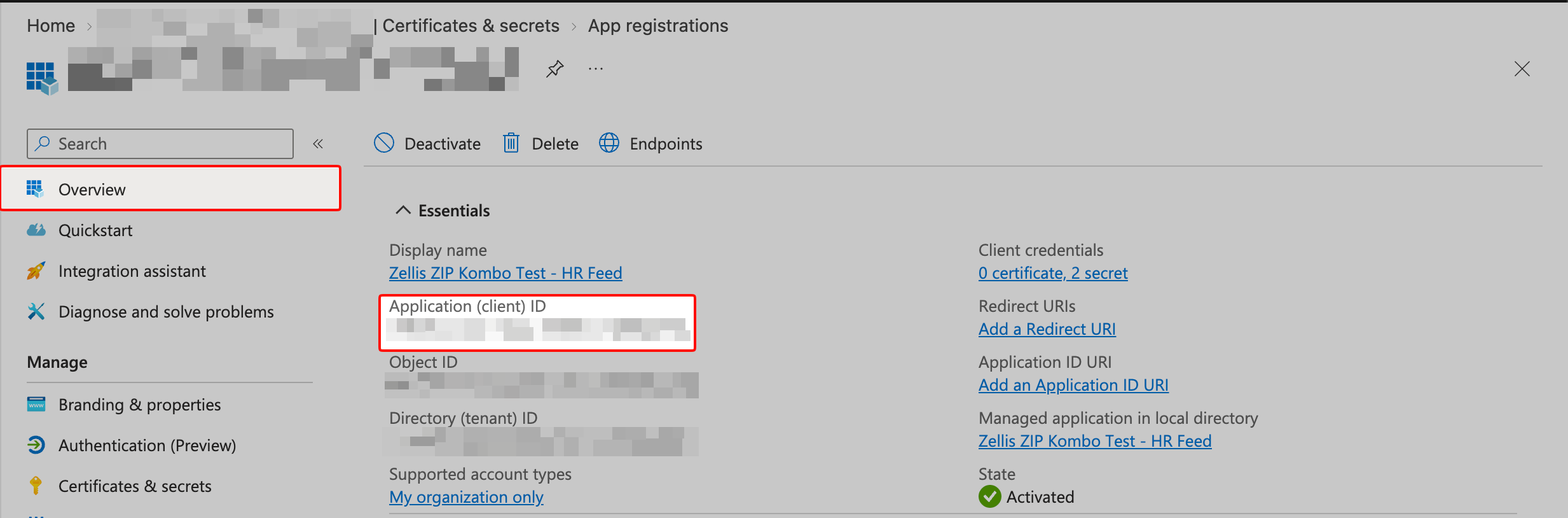Screen dimensions: 1568x518
Task: Click the Integration assistant rocket icon
Action: coord(36,271)
